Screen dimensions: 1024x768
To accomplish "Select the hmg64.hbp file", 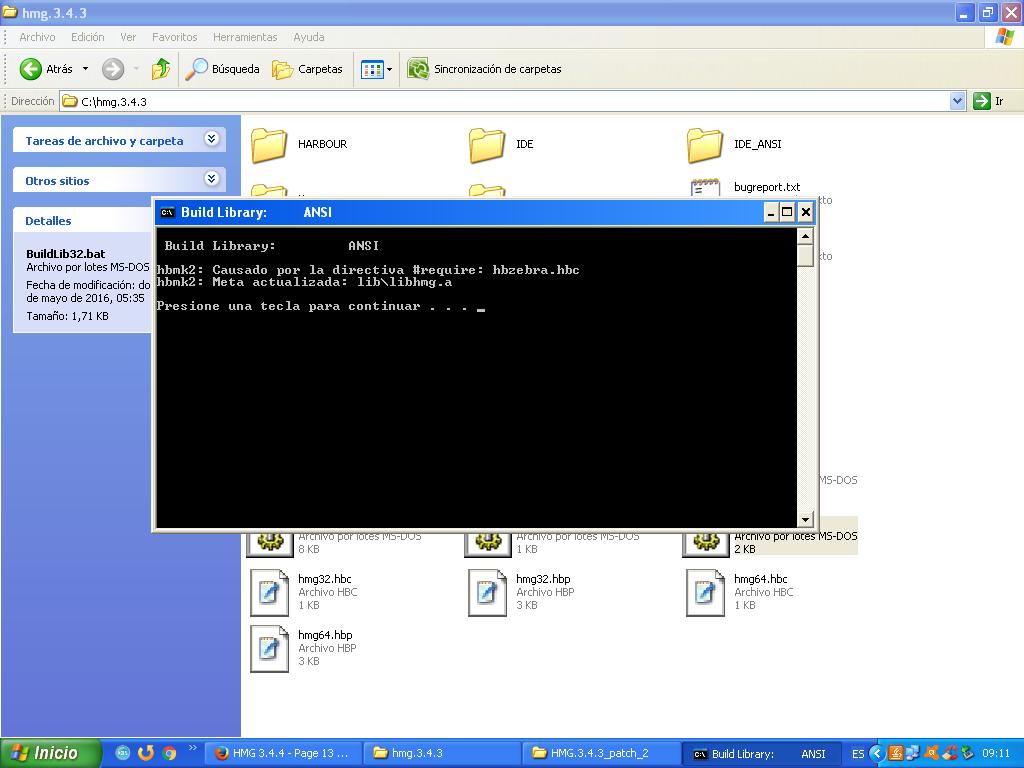I will tap(304, 648).
